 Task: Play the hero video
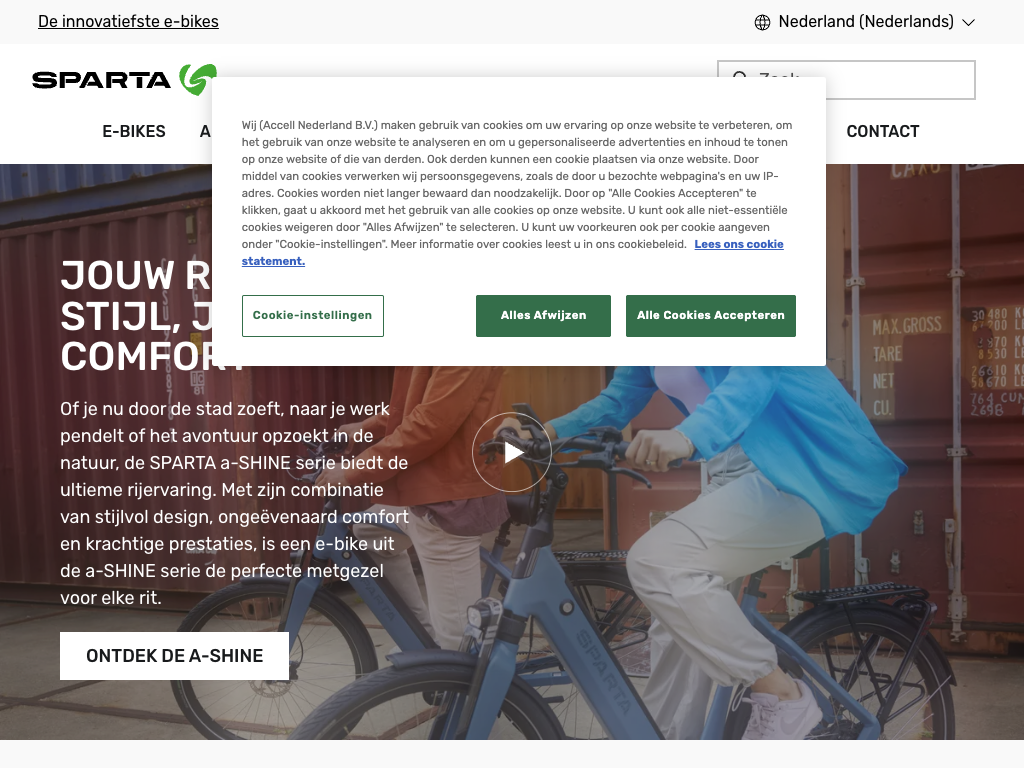[512, 452]
